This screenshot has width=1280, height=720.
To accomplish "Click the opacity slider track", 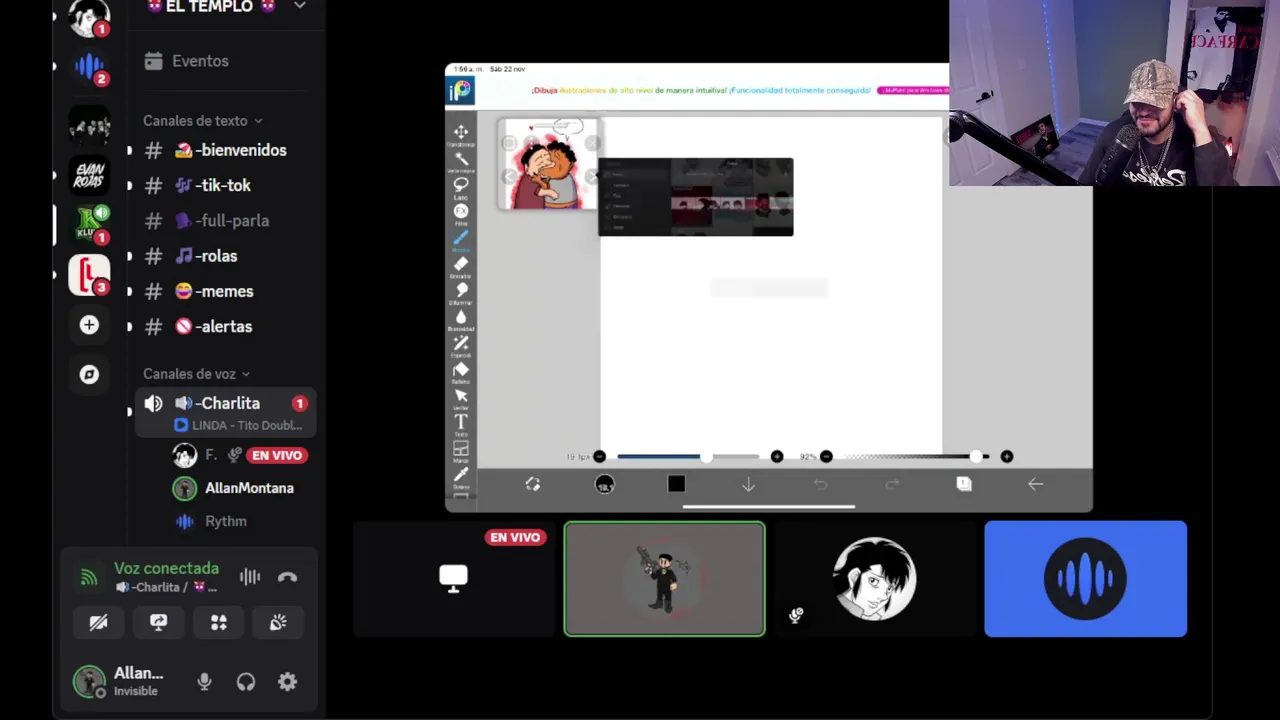I will tap(916, 457).
